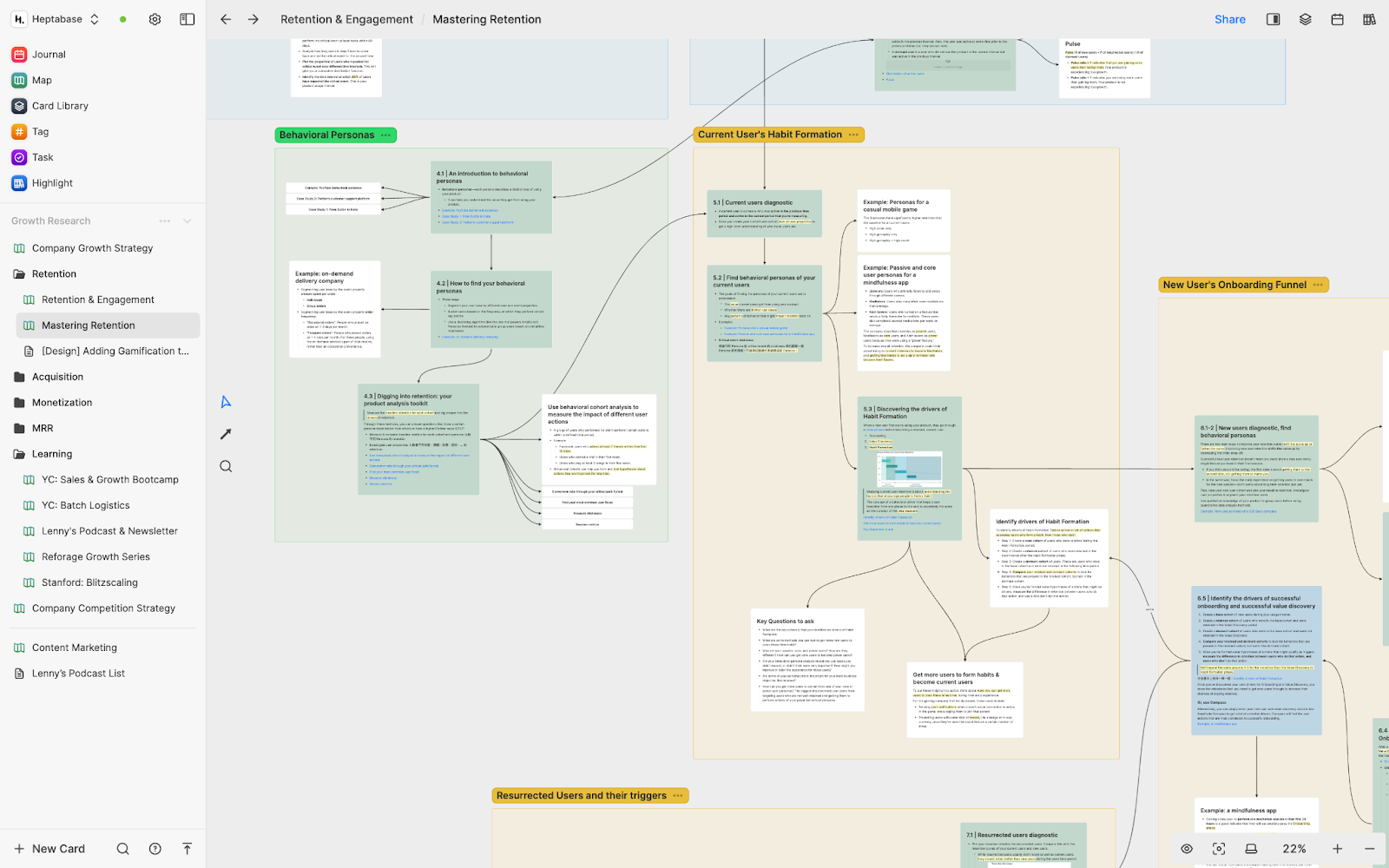Open the Tag section
The image size is (1389, 868).
[x=40, y=132]
